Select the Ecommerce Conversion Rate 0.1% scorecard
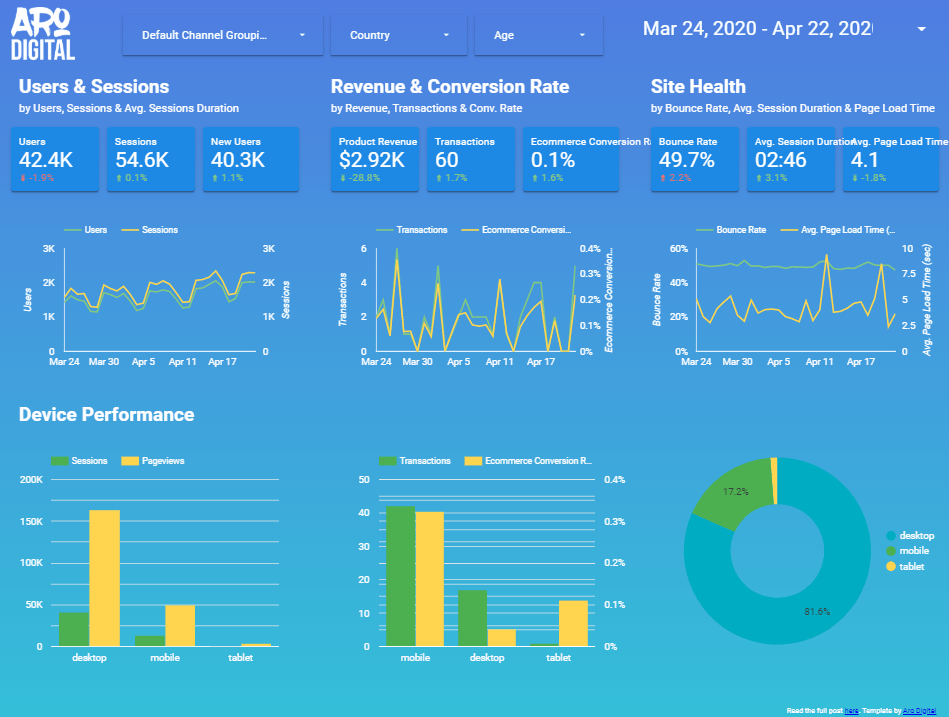949x717 pixels. coord(571,159)
